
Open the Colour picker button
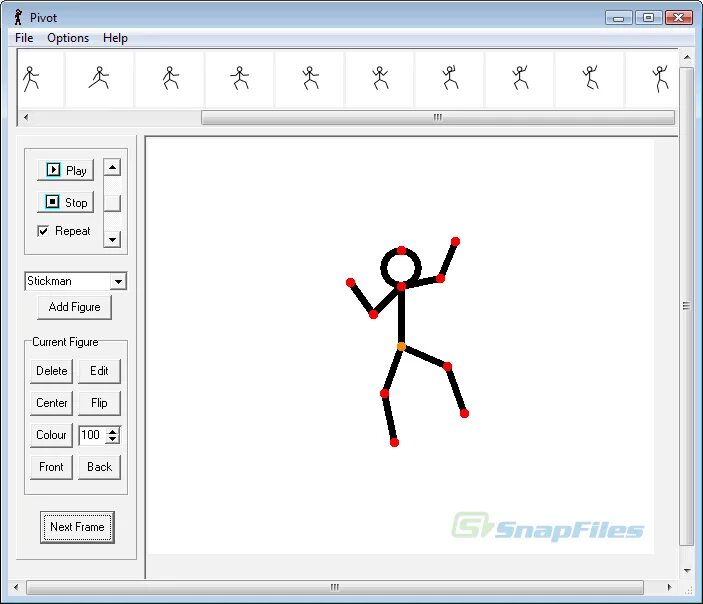coord(52,435)
